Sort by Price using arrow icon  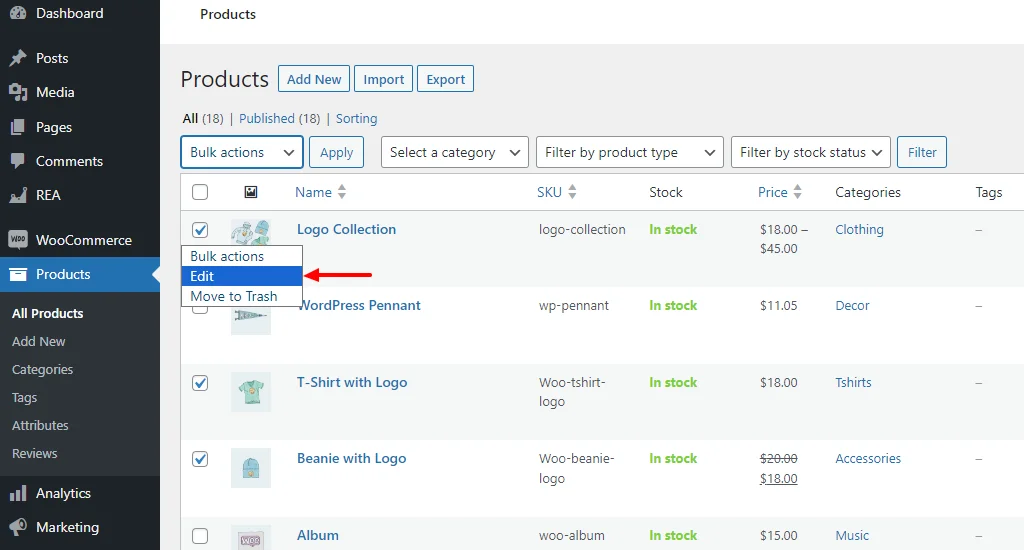pos(797,192)
